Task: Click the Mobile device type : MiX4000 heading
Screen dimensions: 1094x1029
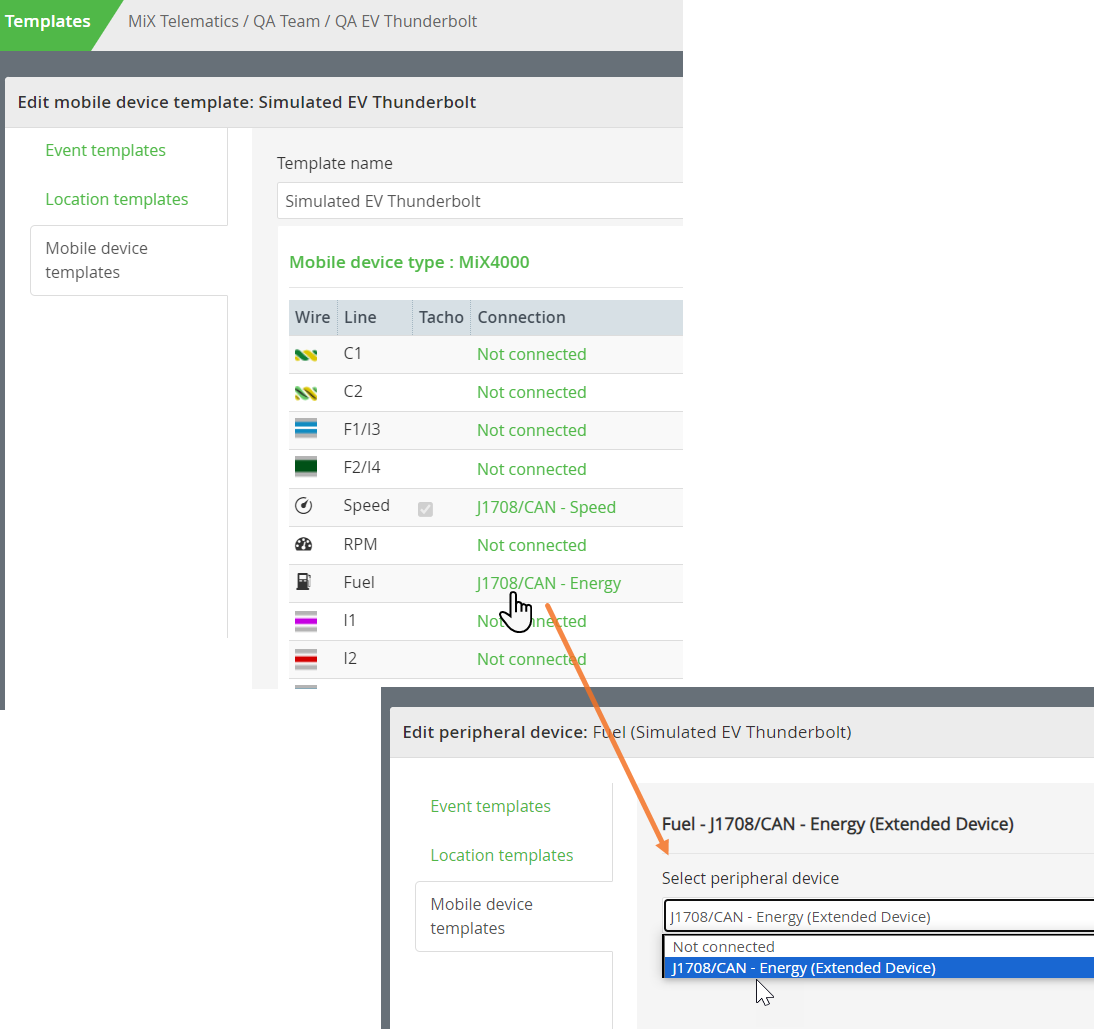Action: tap(410, 262)
